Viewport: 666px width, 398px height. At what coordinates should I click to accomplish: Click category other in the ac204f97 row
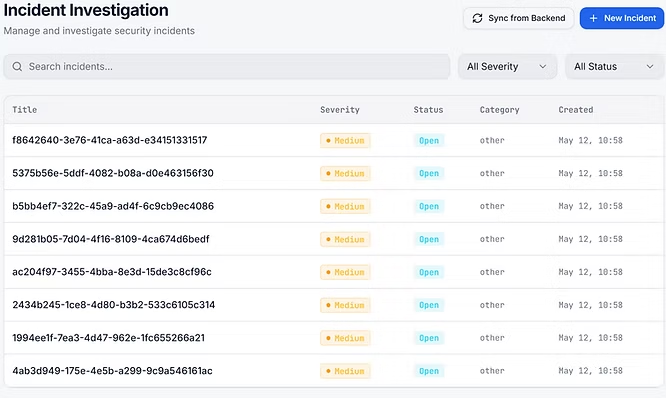[x=492, y=272]
